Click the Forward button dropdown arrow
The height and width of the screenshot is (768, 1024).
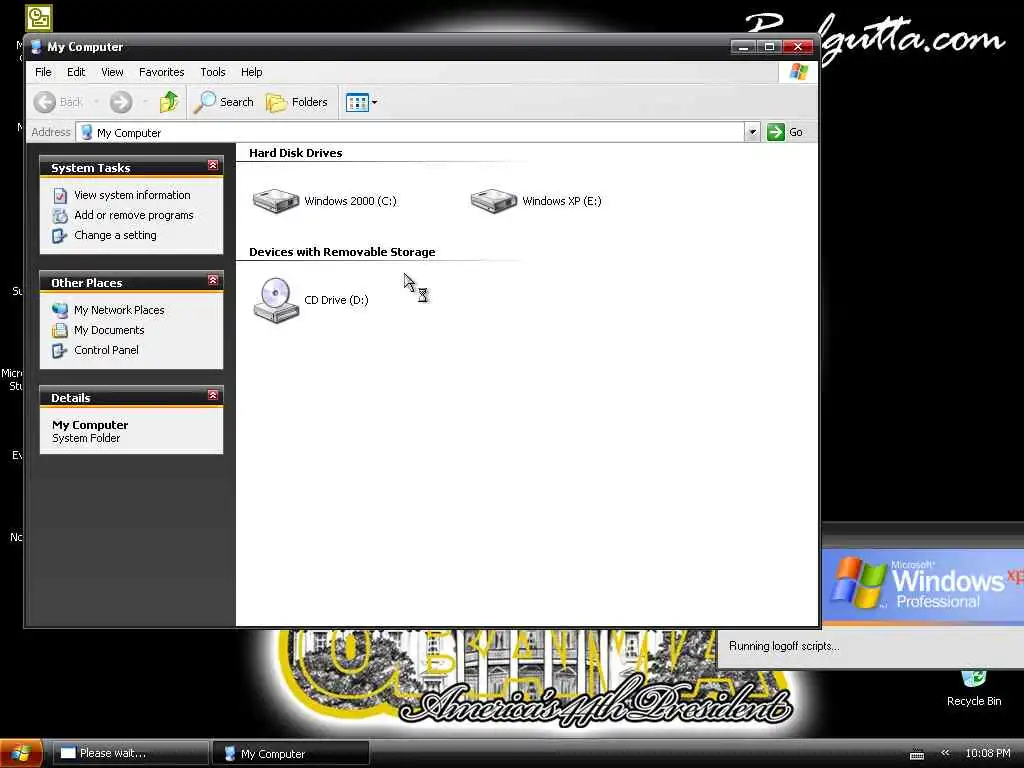(x=145, y=102)
